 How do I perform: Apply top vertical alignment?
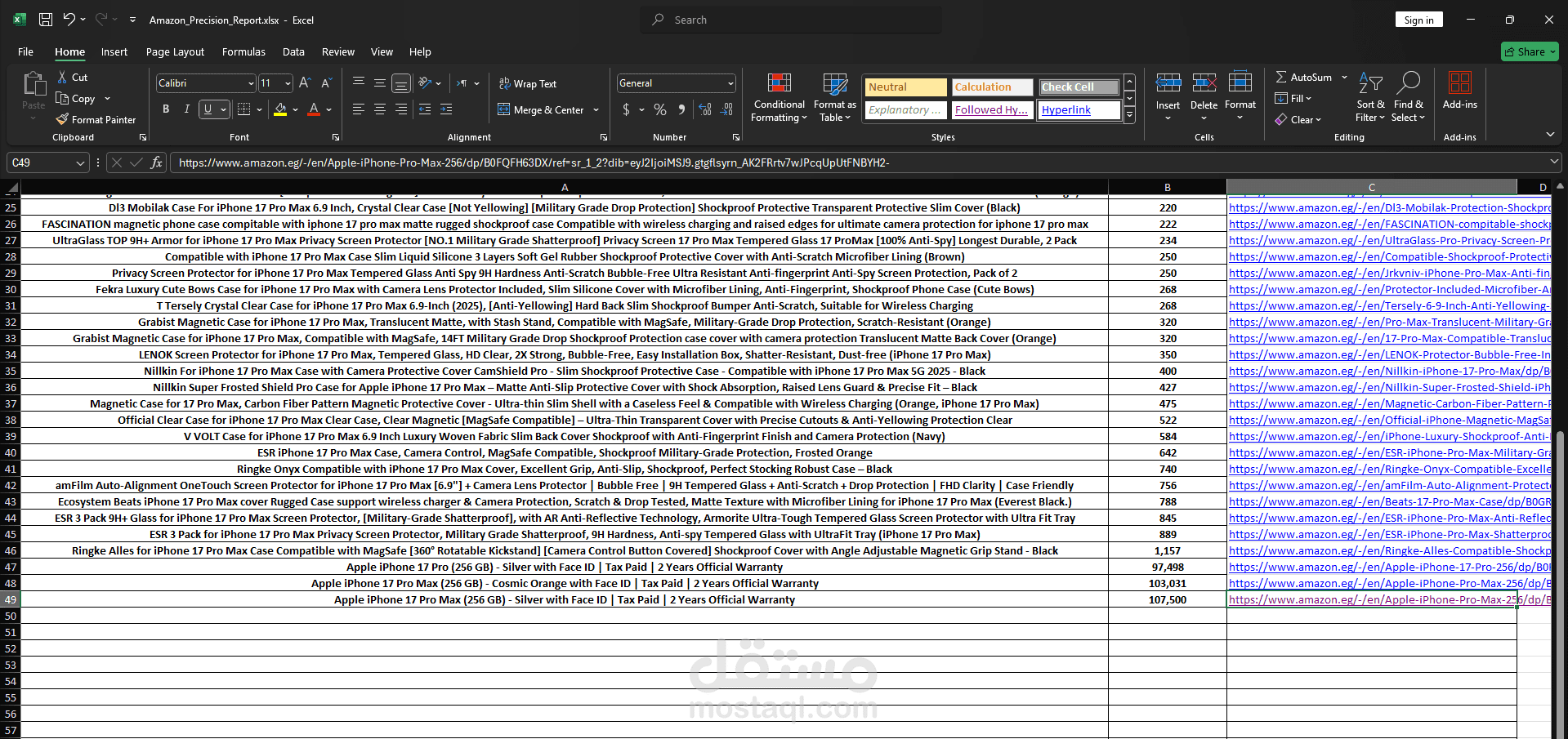point(359,82)
